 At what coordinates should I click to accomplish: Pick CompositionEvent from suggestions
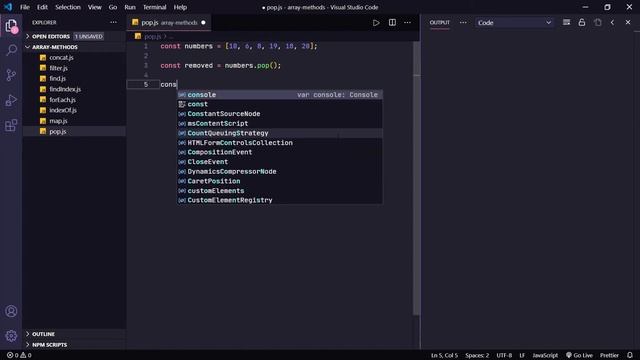click(x=280, y=152)
